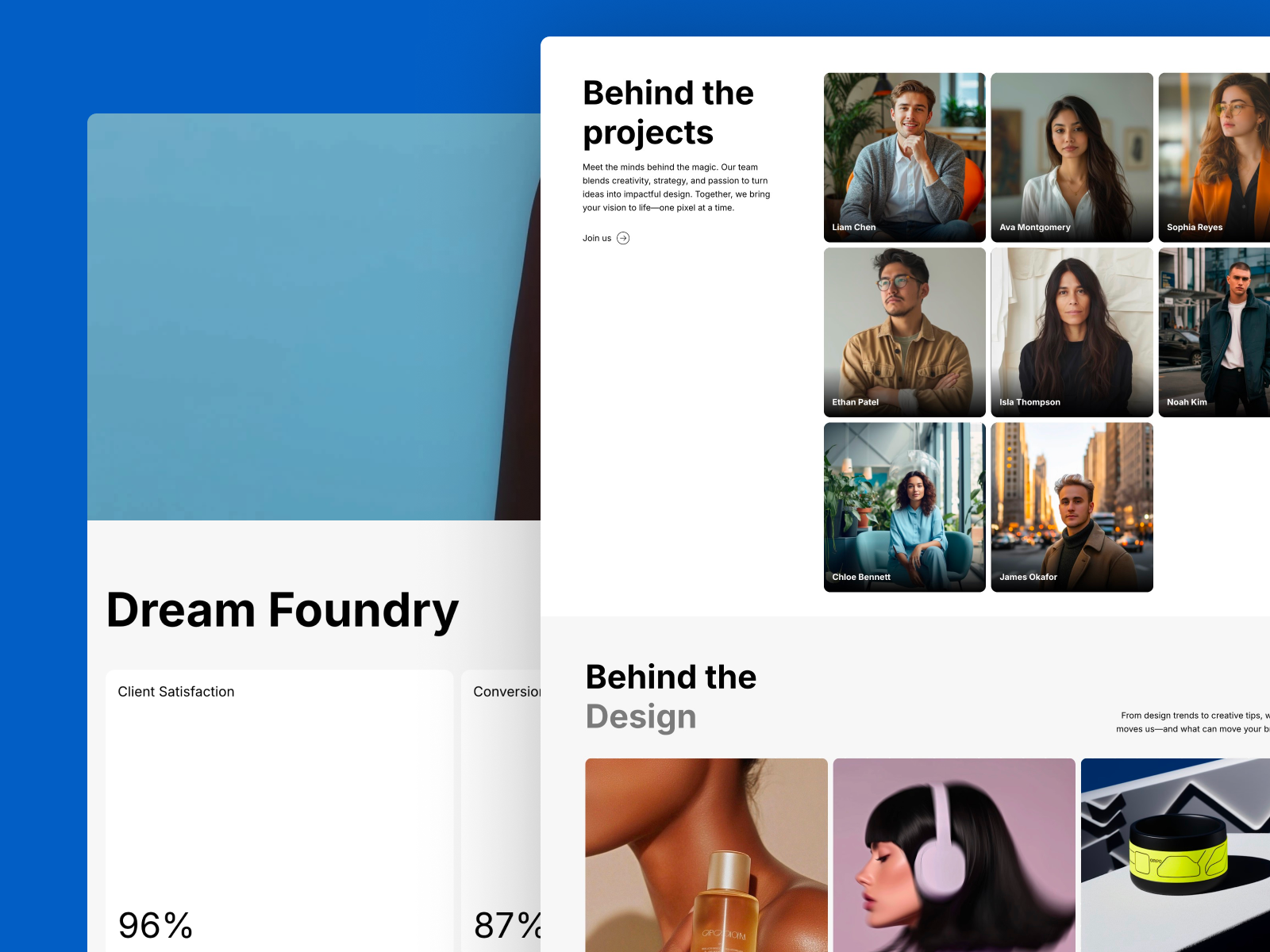
Task: Click the Behind the projects heading
Action: pyautogui.click(x=668, y=113)
